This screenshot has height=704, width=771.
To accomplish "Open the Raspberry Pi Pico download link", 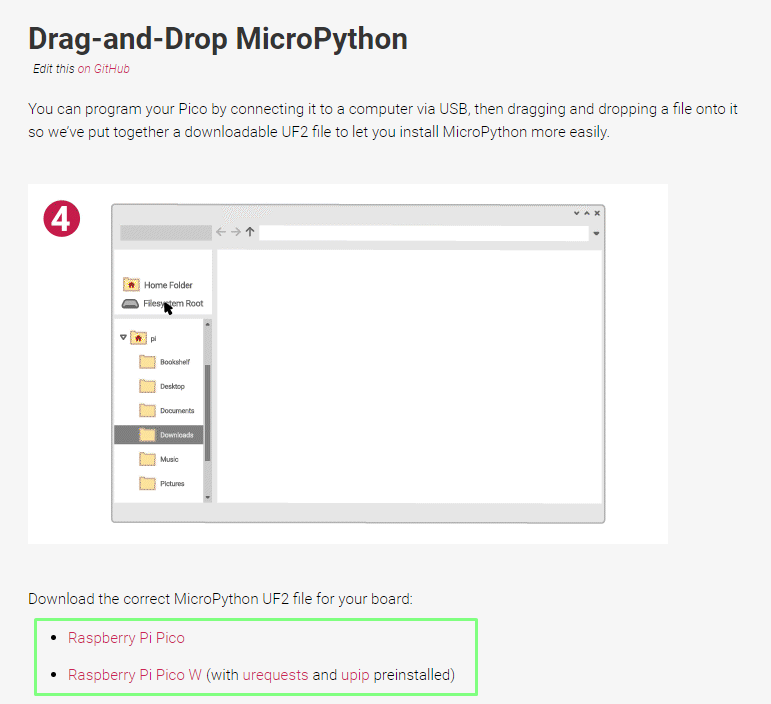I will click(126, 638).
